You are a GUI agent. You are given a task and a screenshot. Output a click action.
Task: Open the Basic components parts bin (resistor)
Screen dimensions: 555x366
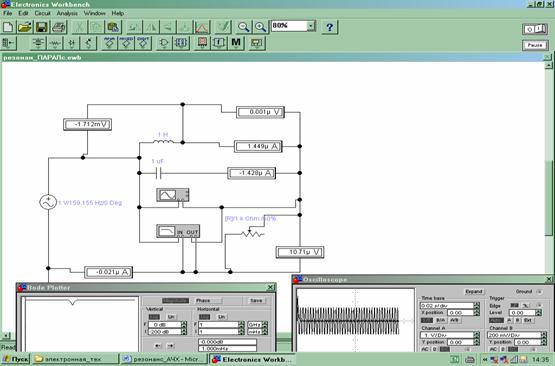(55, 43)
